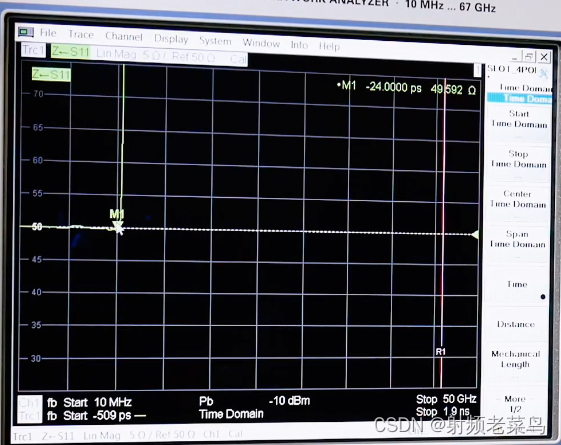The height and width of the screenshot is (445, 561).
Task: Click the highlighted Z←S11 in trace line
Action: click(x=71, y=52)
